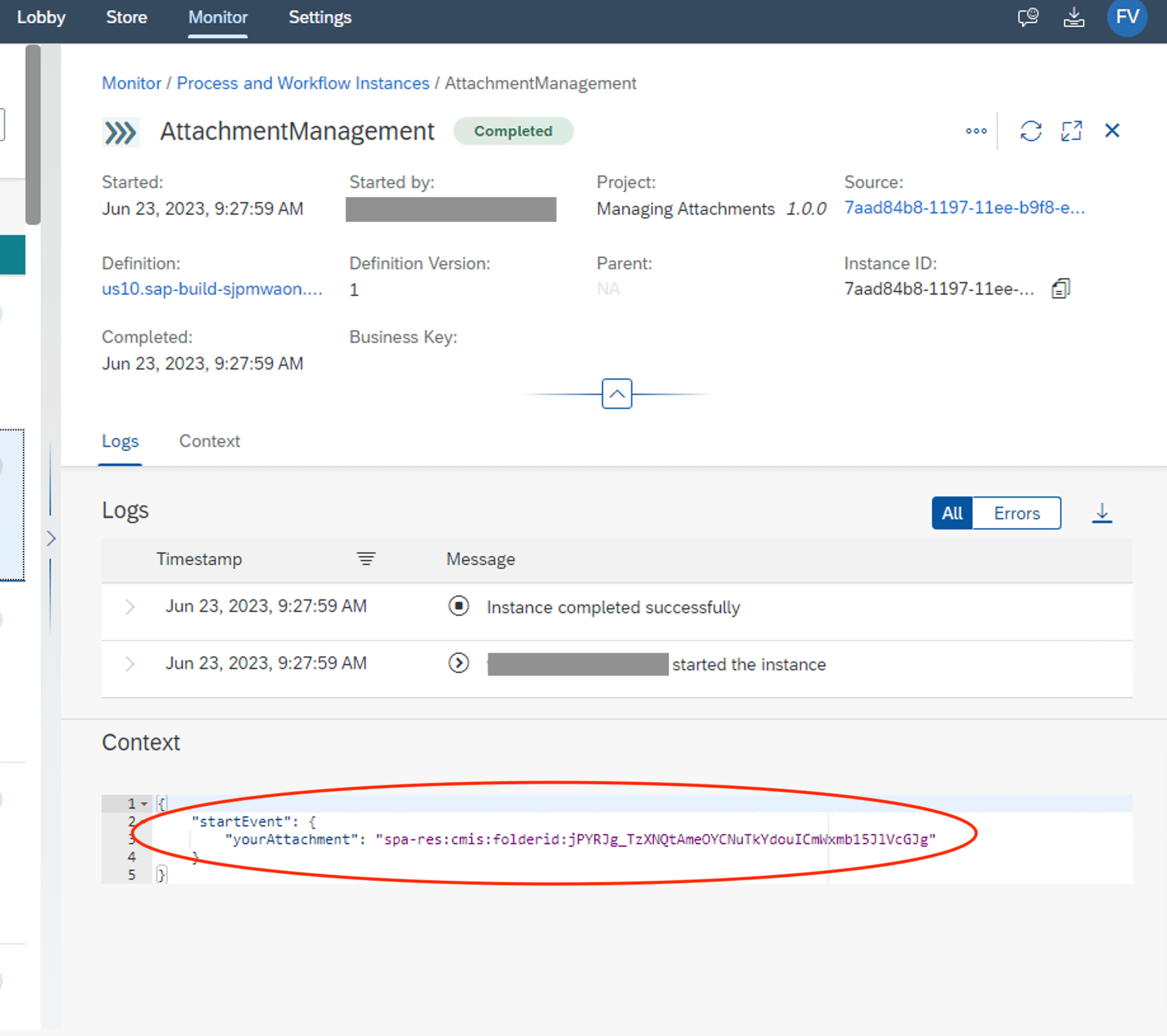Open the FV user avatar
The height and width of the screenshot is (1036, 1167).
click(1126, 17)
